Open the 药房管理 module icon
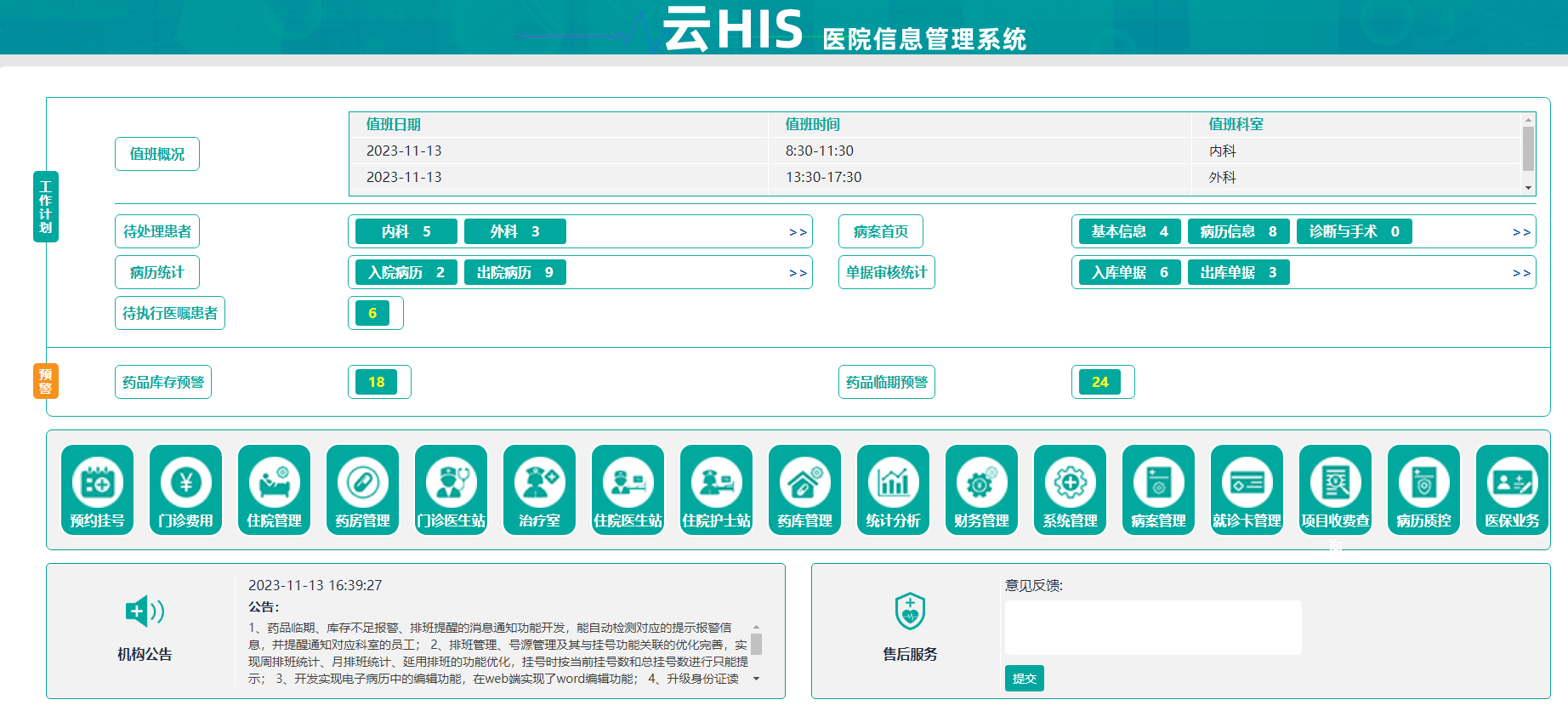Image resolution: width=1568 pixels, height=711 pixels. coord(363,490)
